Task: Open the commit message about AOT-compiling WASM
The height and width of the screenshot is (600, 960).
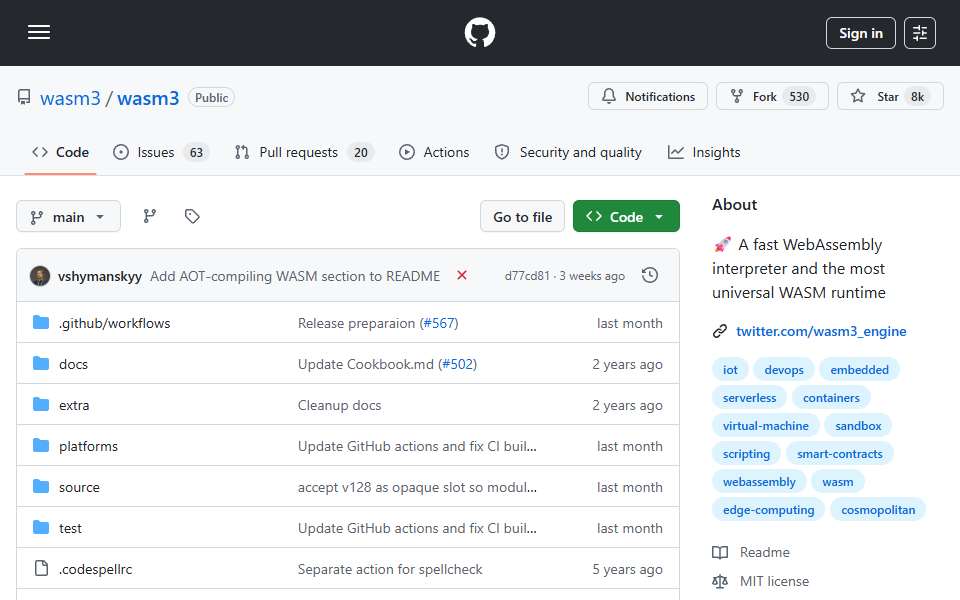Action: click(295, 276)
